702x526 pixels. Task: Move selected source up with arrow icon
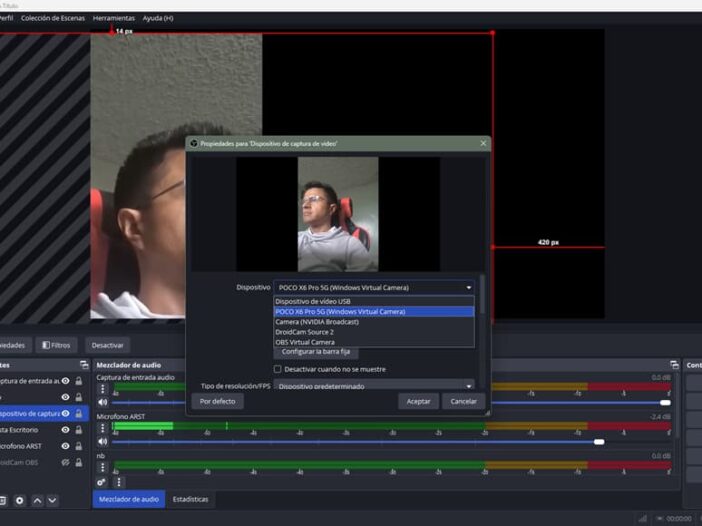click(x=37, y=500)
